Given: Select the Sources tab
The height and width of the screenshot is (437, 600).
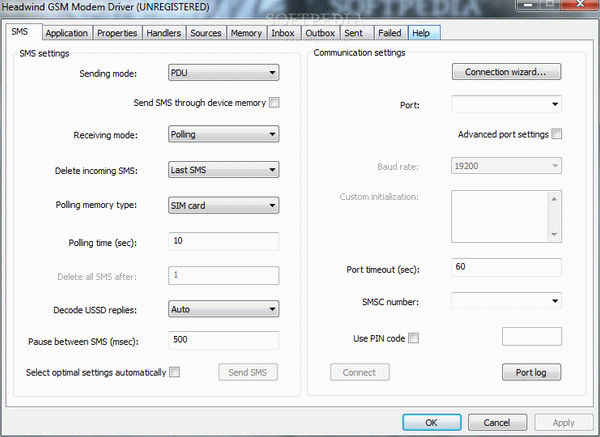Looking at the screenshot, I should [206, 33].
